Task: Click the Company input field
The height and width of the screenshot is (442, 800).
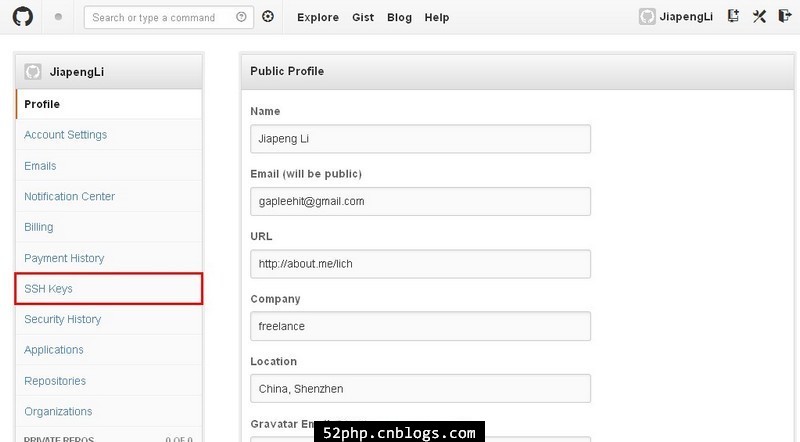Action: [x=420, y=326]
